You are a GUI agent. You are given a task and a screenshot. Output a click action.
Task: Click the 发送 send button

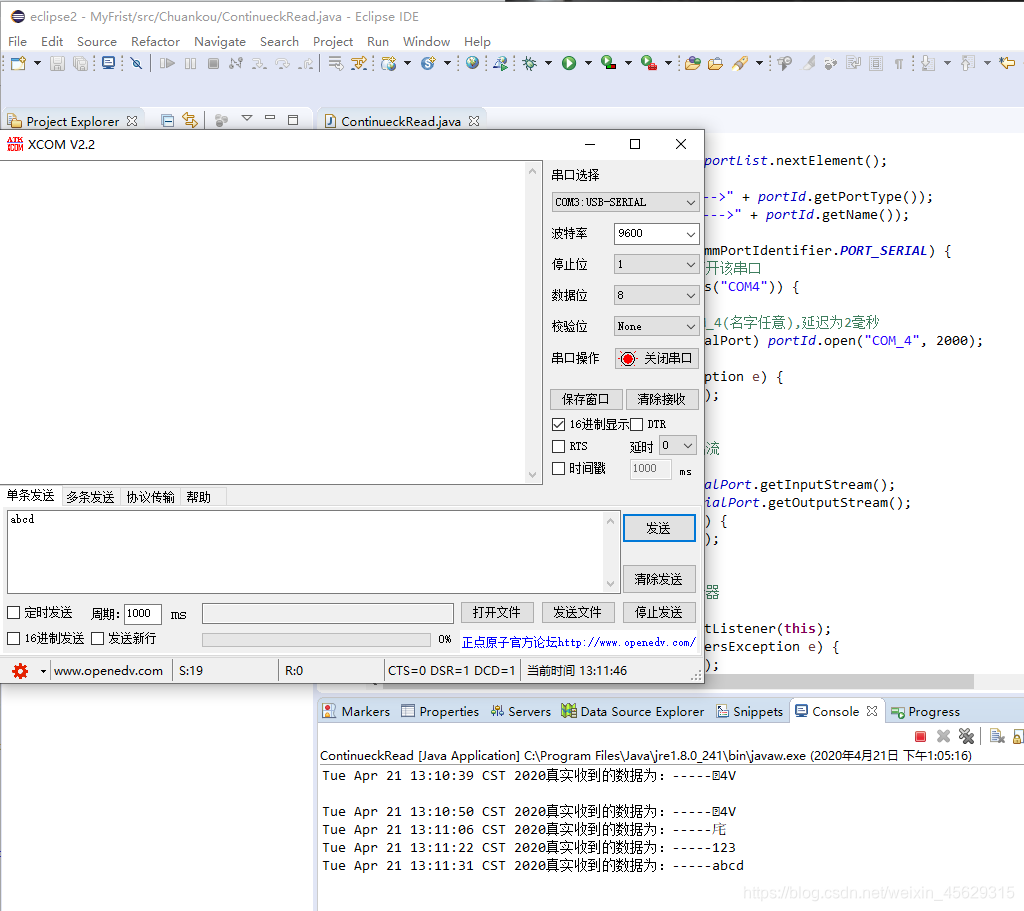(x=659, y=528)
